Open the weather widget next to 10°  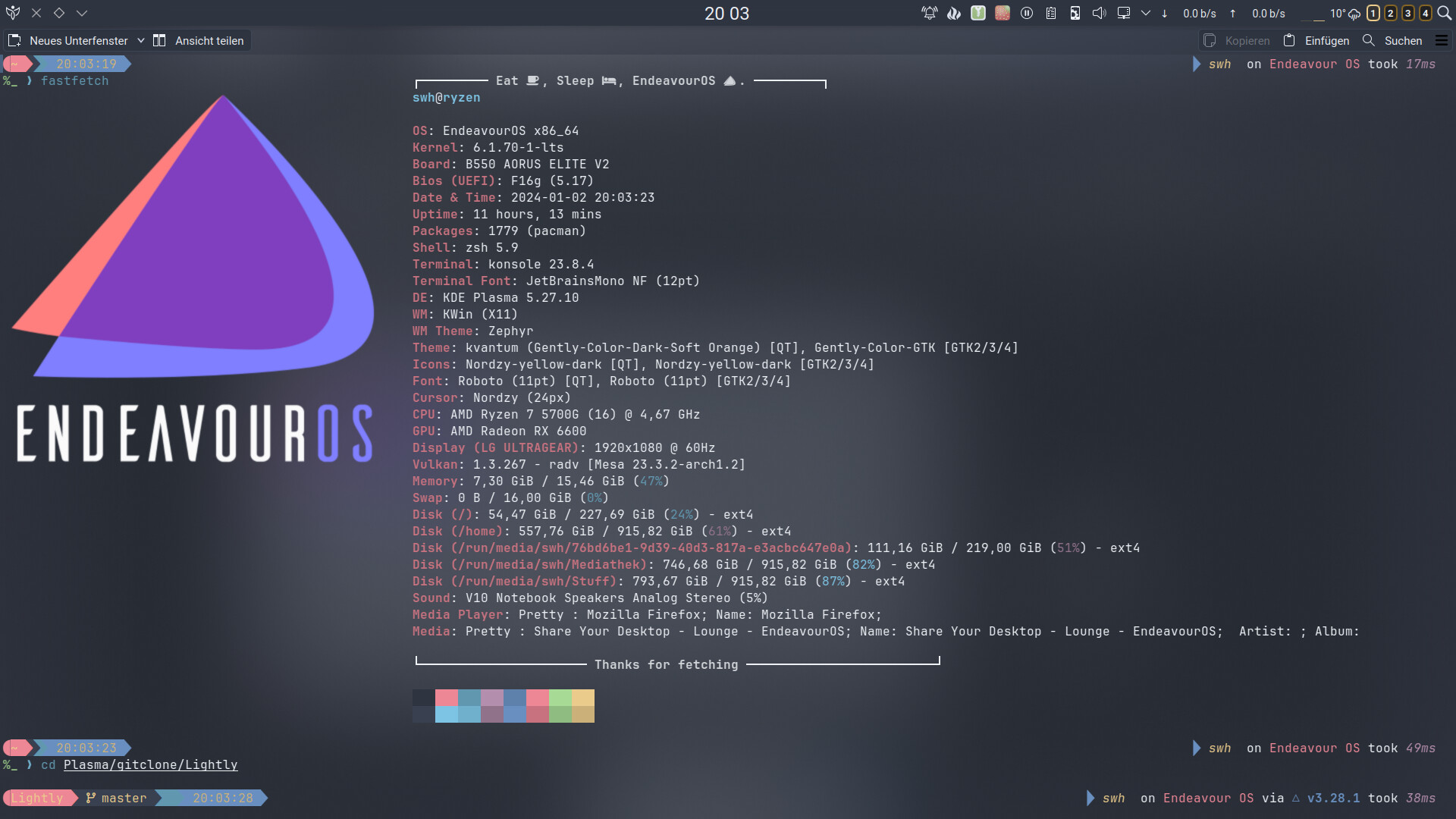pyautogui.click(x=1354, y=13)
